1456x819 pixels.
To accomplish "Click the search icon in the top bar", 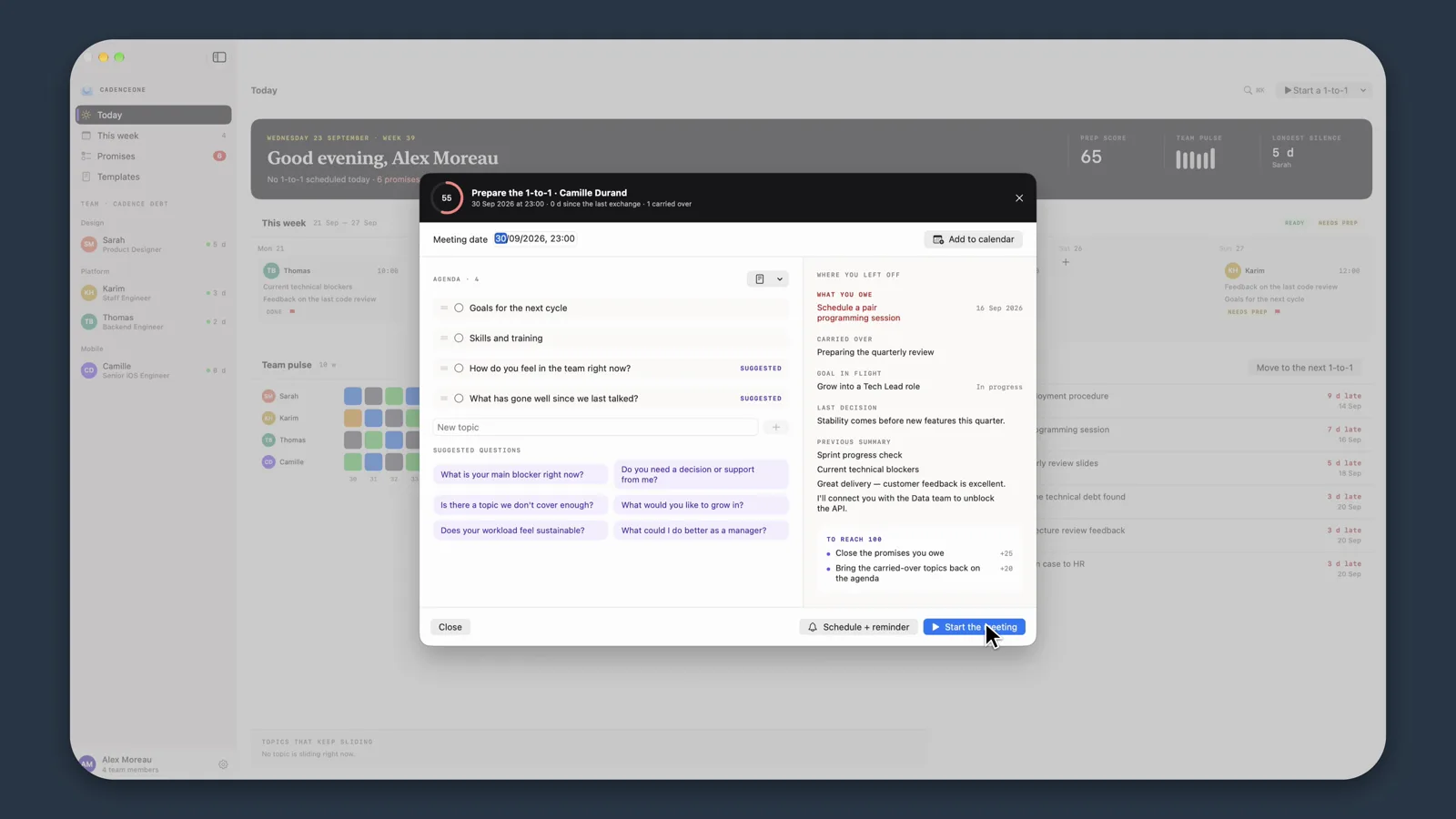I will (1248, 90).
